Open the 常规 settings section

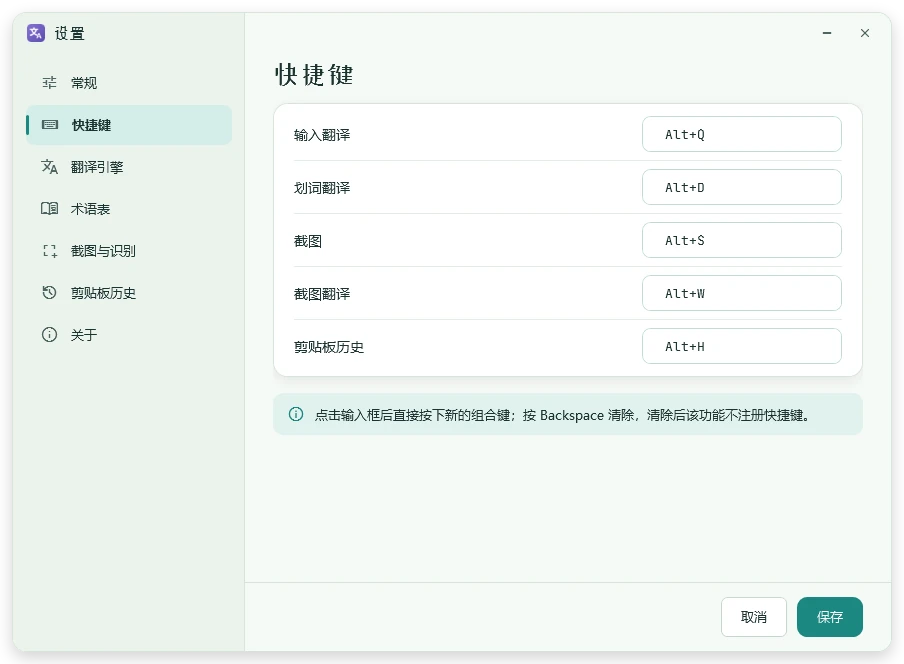tap(129, 83)
